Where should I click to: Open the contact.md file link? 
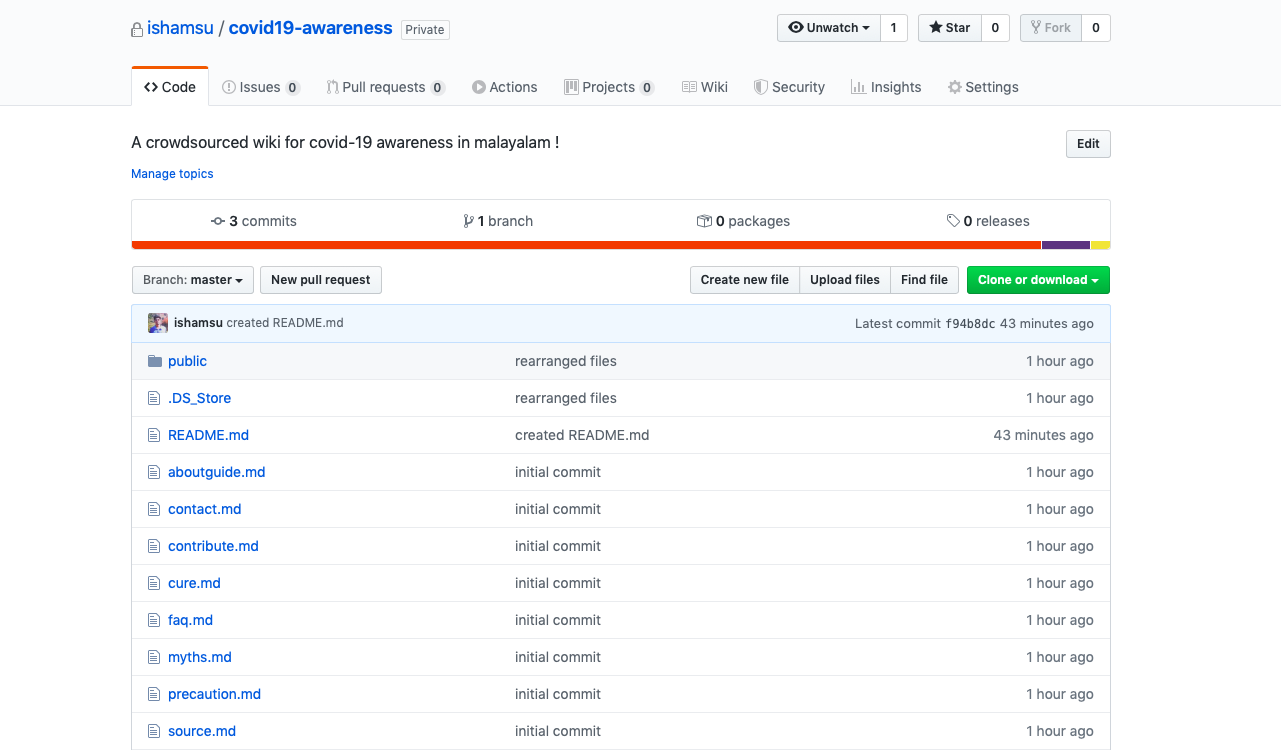(x=205, y=509)
